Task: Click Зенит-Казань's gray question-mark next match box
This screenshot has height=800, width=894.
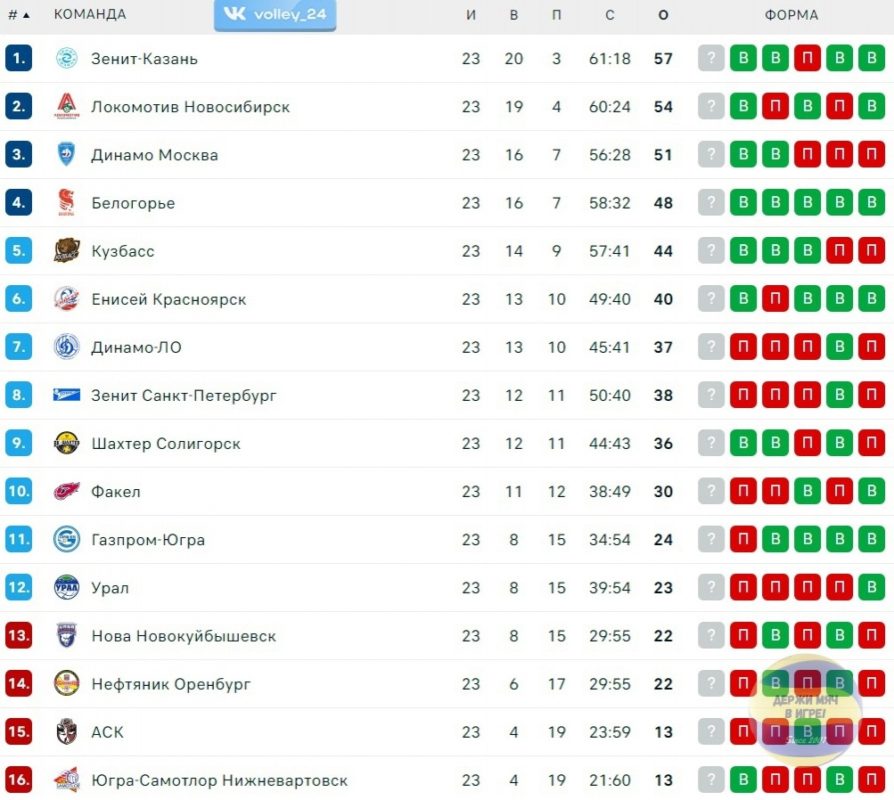Action: [711, 58]
